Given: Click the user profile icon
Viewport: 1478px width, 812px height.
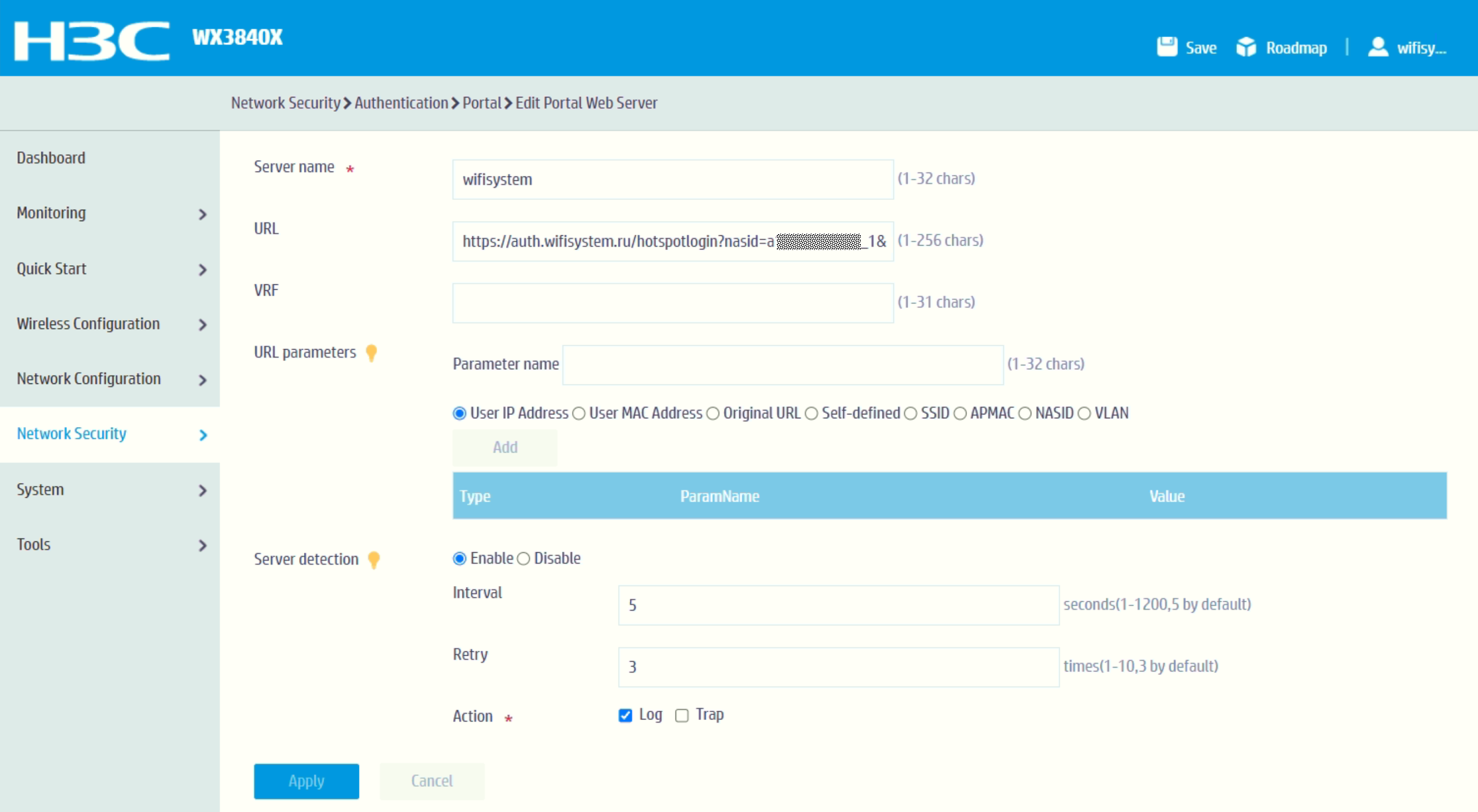Looking at the screenshot, I should pos(1377,47).
